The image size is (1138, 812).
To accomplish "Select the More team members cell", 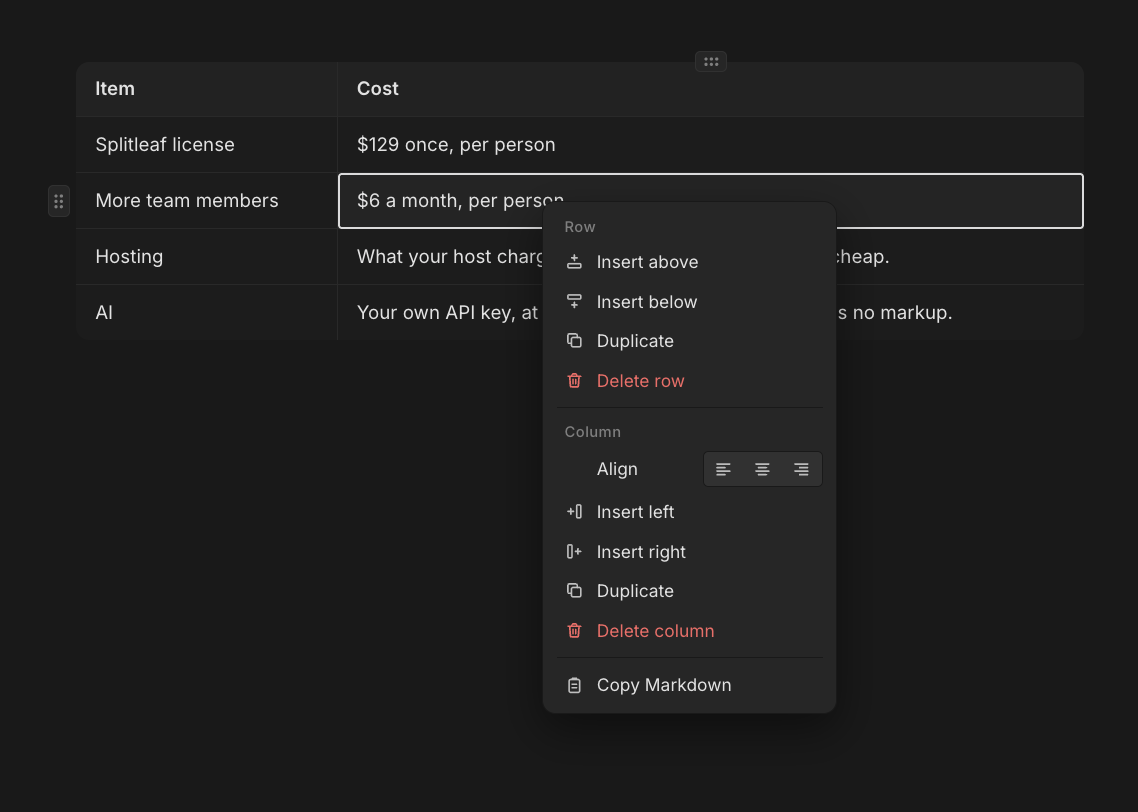I will 207,201.
